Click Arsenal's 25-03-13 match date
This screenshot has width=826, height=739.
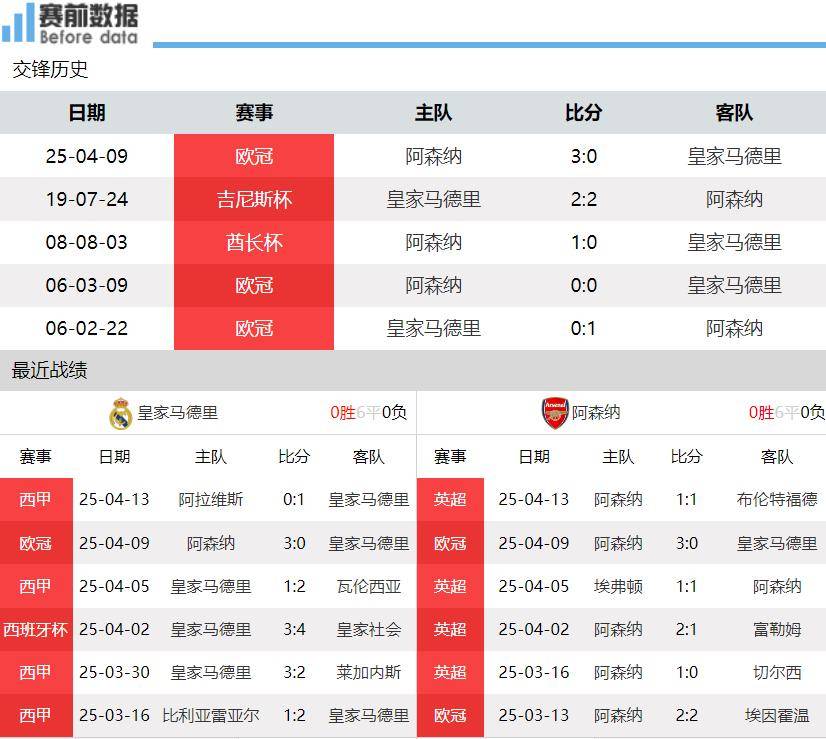coord(534,715)
